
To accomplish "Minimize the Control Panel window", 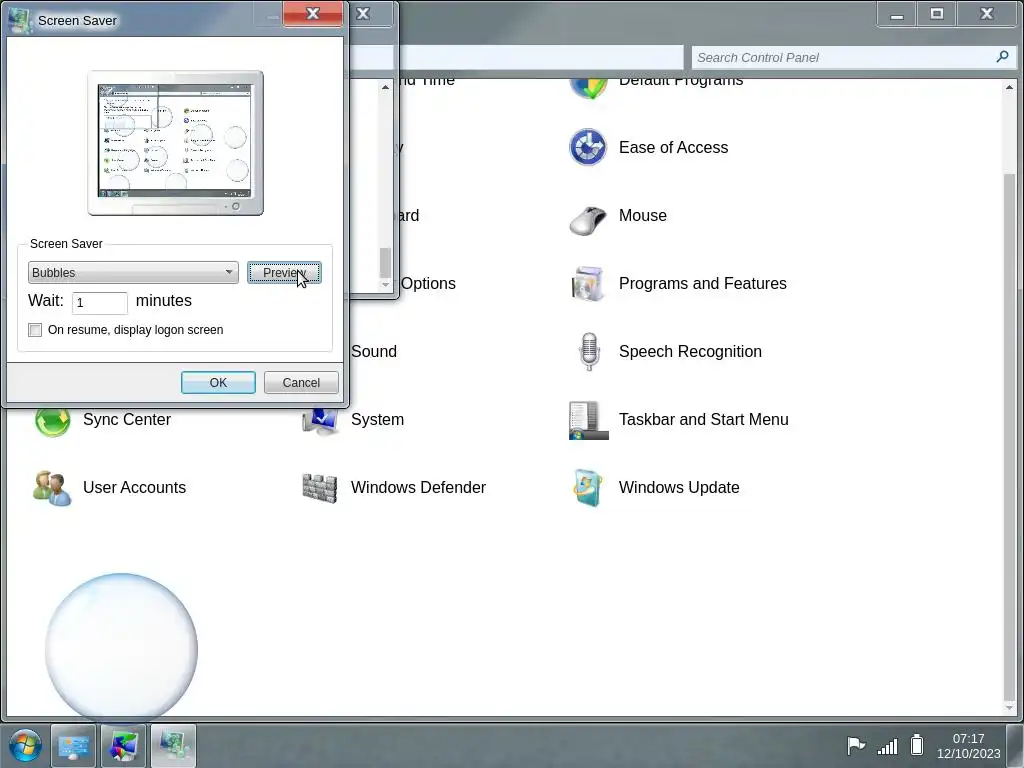I will point(897,14).
